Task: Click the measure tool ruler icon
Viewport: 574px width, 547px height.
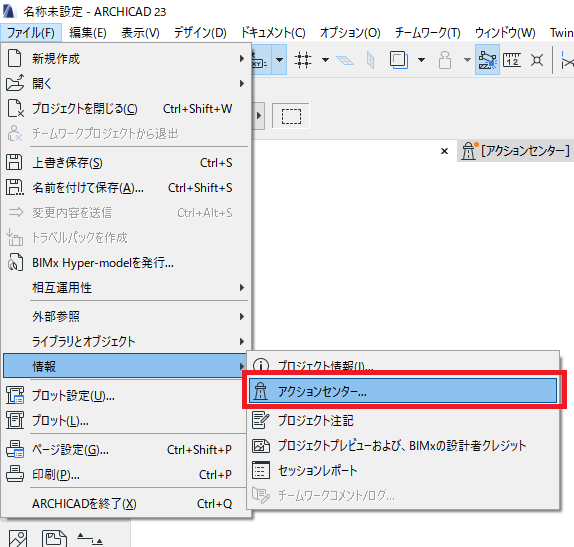Action: click(512, 60)
